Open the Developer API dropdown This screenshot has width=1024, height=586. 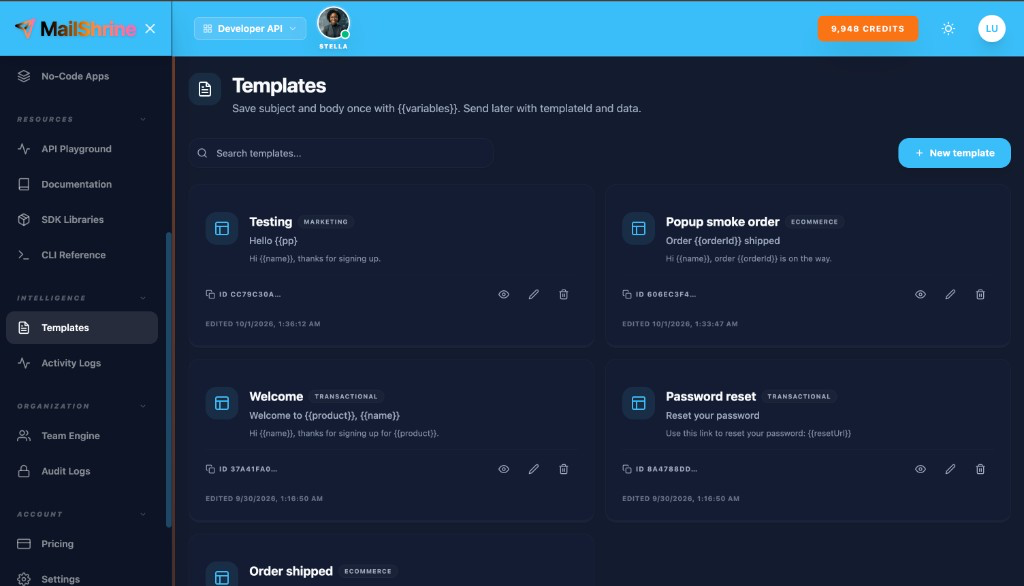pos(249,29)
